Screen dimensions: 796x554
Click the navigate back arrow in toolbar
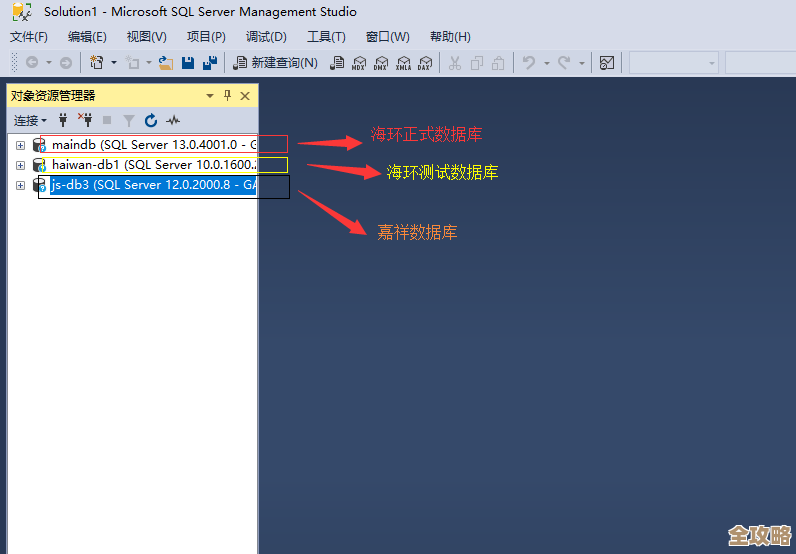(x=32, y=62)
